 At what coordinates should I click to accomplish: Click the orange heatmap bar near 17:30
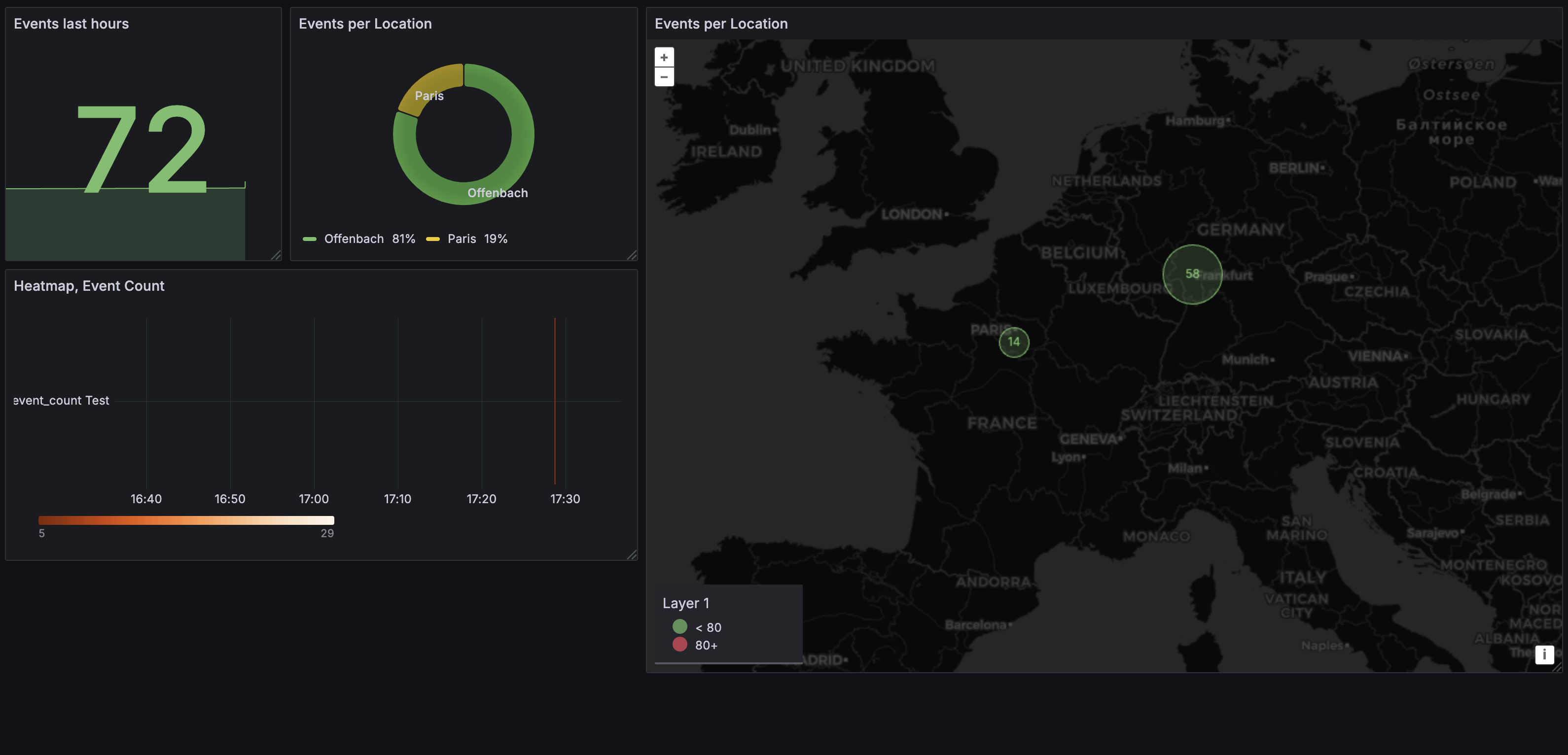555,400
